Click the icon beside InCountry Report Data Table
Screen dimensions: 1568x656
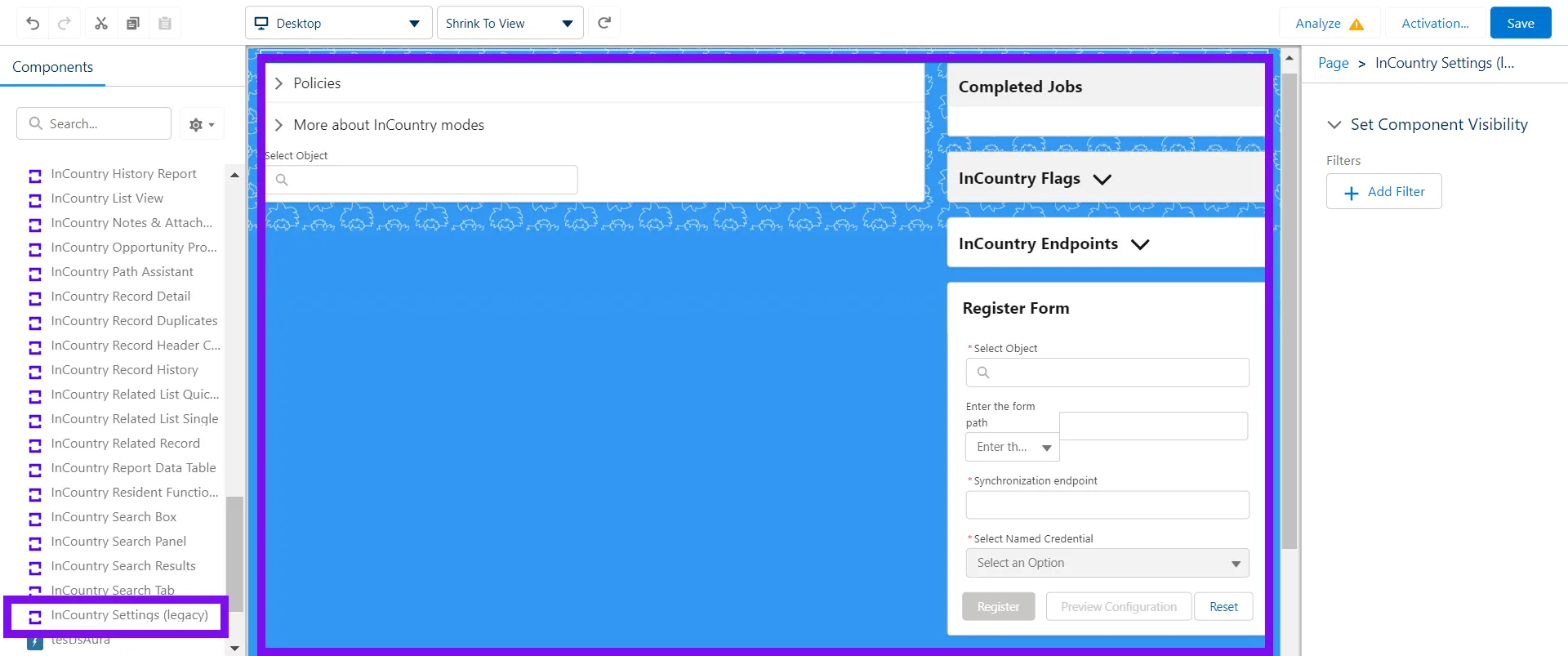35,469
